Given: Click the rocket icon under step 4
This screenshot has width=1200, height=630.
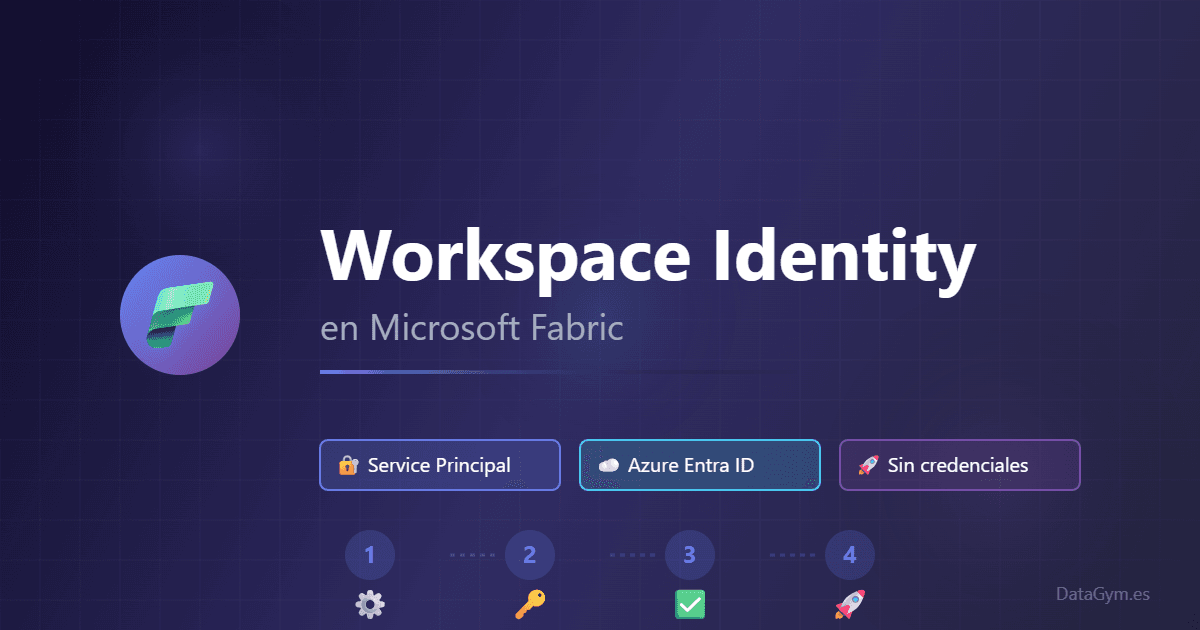Looking at the screenshot, I should (x=850, y=604).
